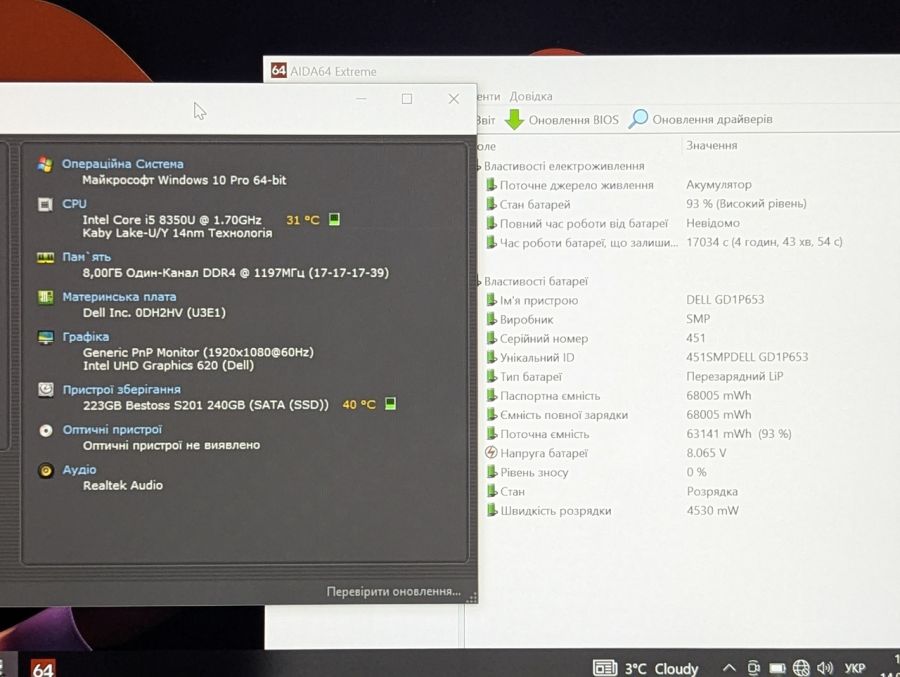Close the system info window

coord(453,99)
